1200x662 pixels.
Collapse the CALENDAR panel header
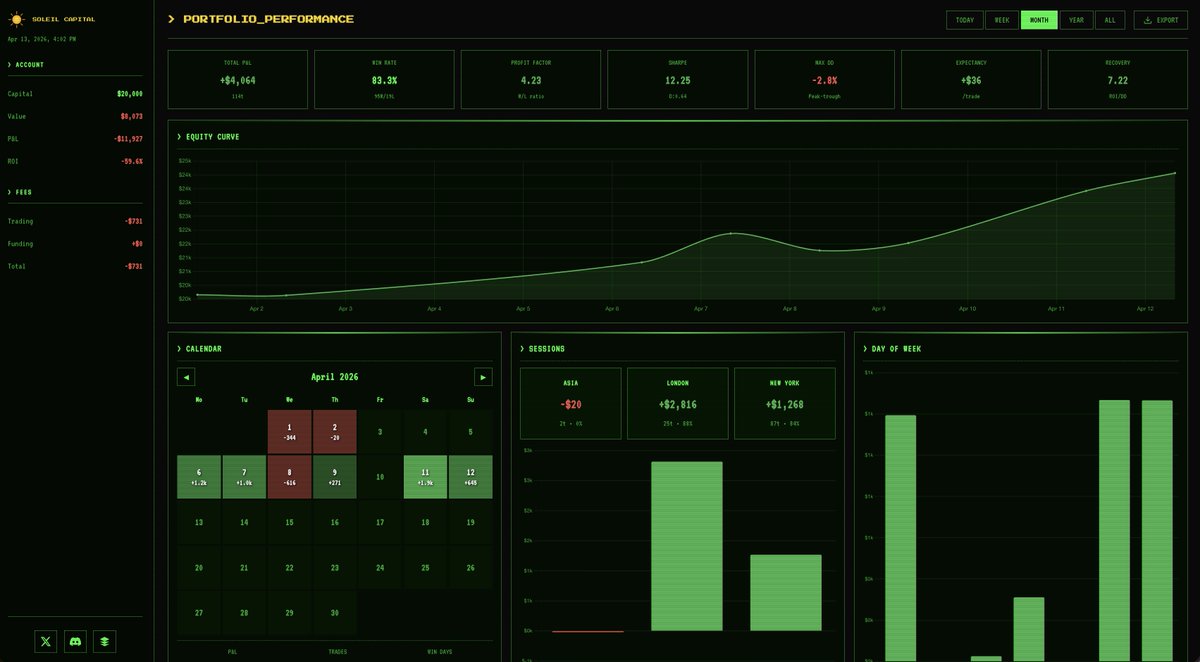[x=199, y=349]
